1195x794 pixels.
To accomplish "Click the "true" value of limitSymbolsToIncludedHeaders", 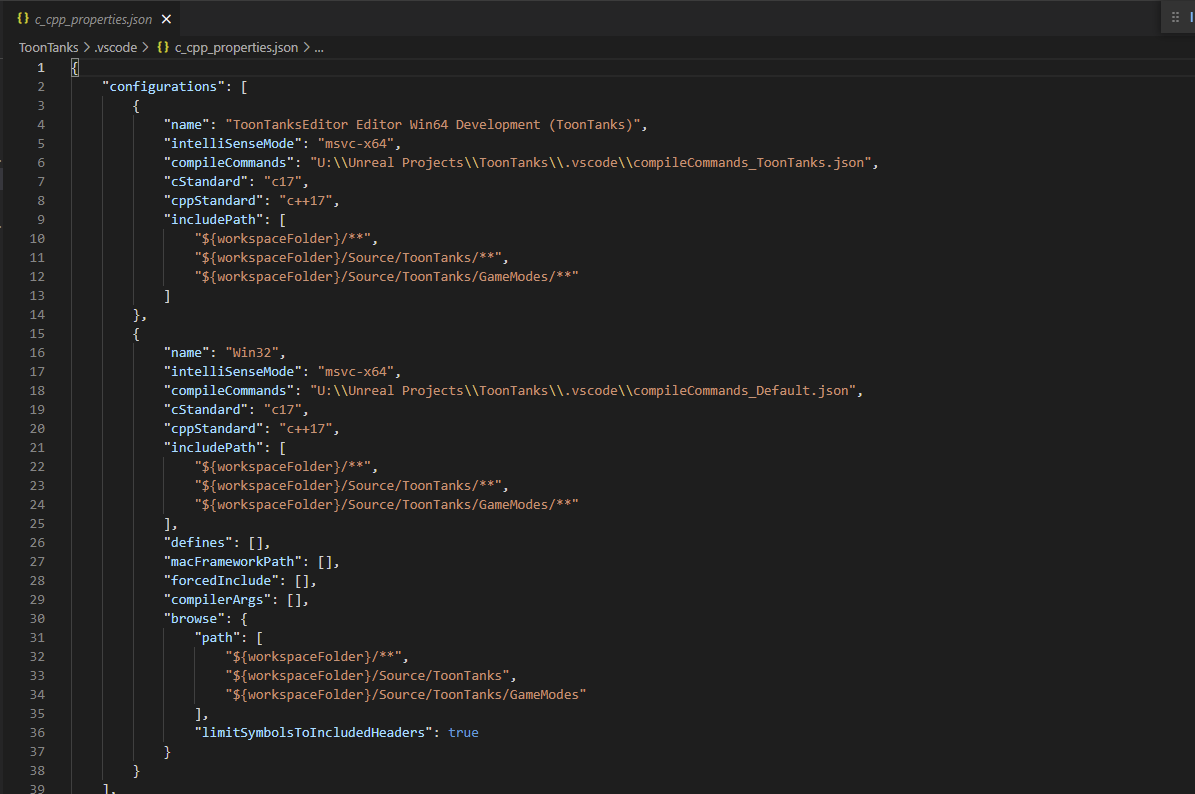I will tap(463, 732).
